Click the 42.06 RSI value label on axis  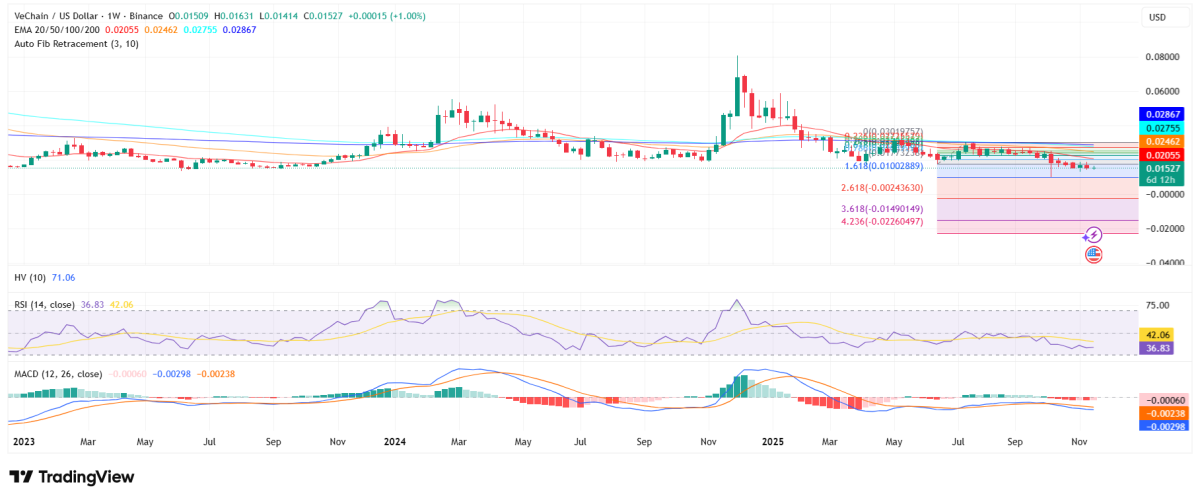[1158, 334]
